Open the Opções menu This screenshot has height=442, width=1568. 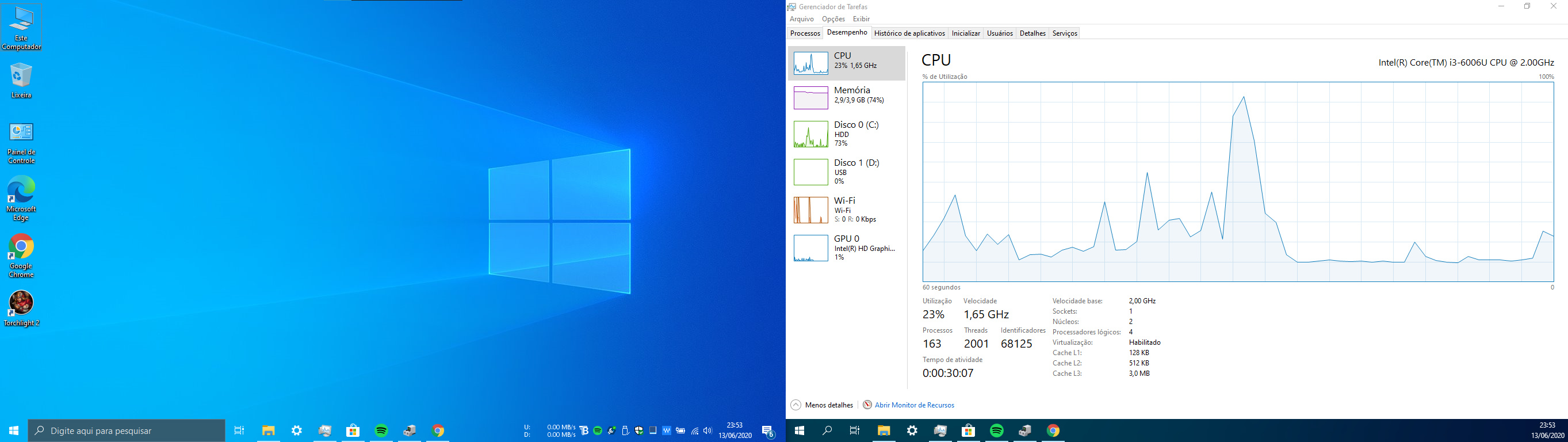point(833,19)
